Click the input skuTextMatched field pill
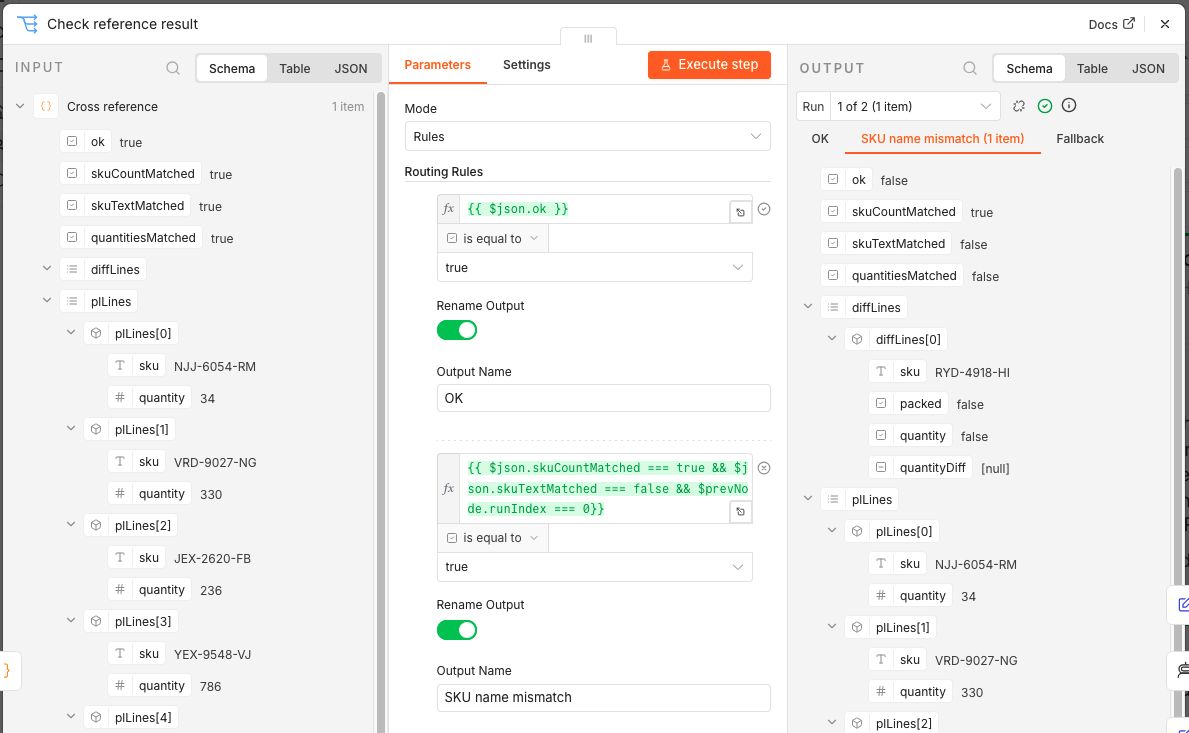This screenshot has height=733, width=1189. point(126,205)
